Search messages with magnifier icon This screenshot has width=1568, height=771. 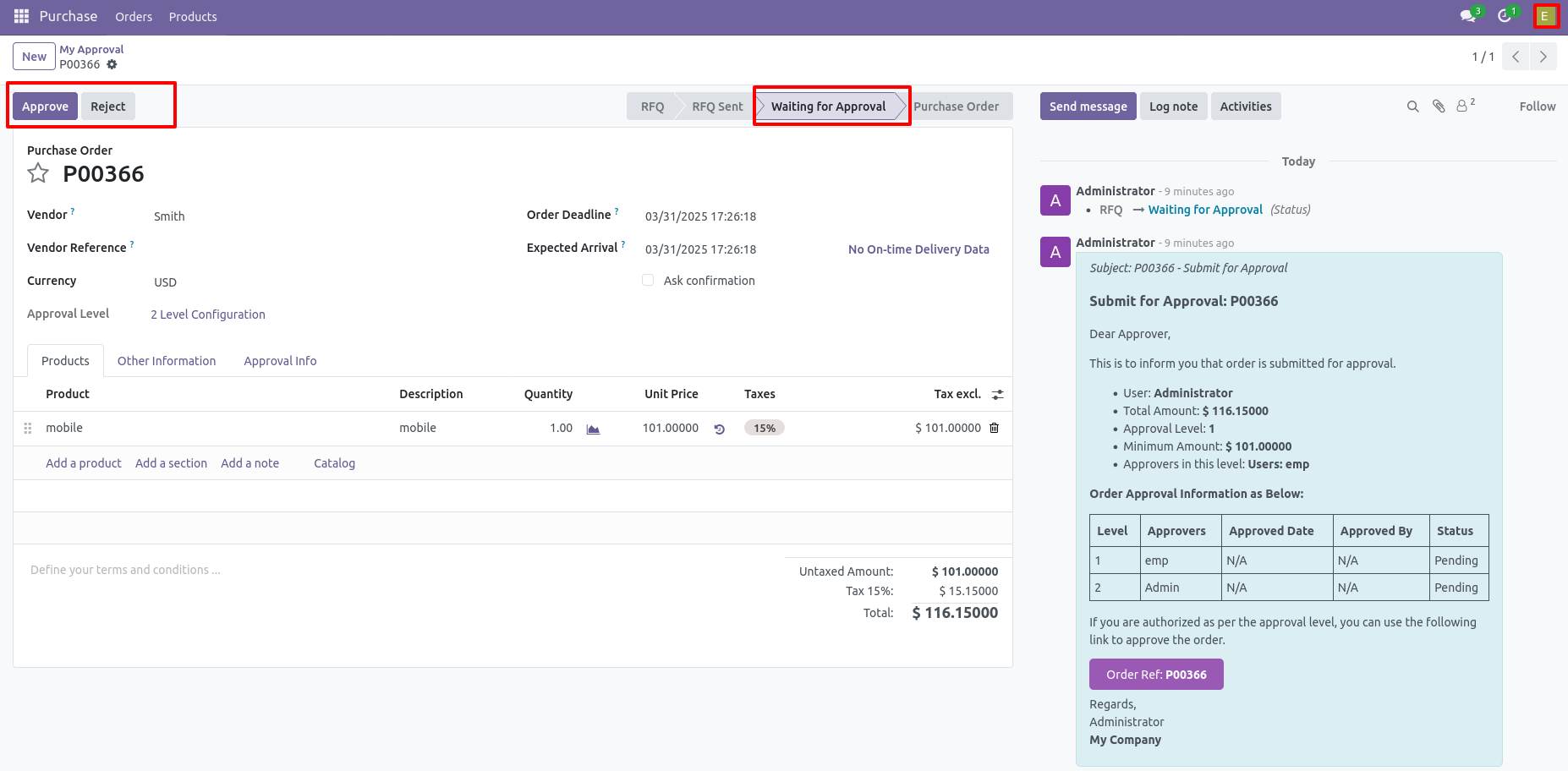coord(1412,107)
